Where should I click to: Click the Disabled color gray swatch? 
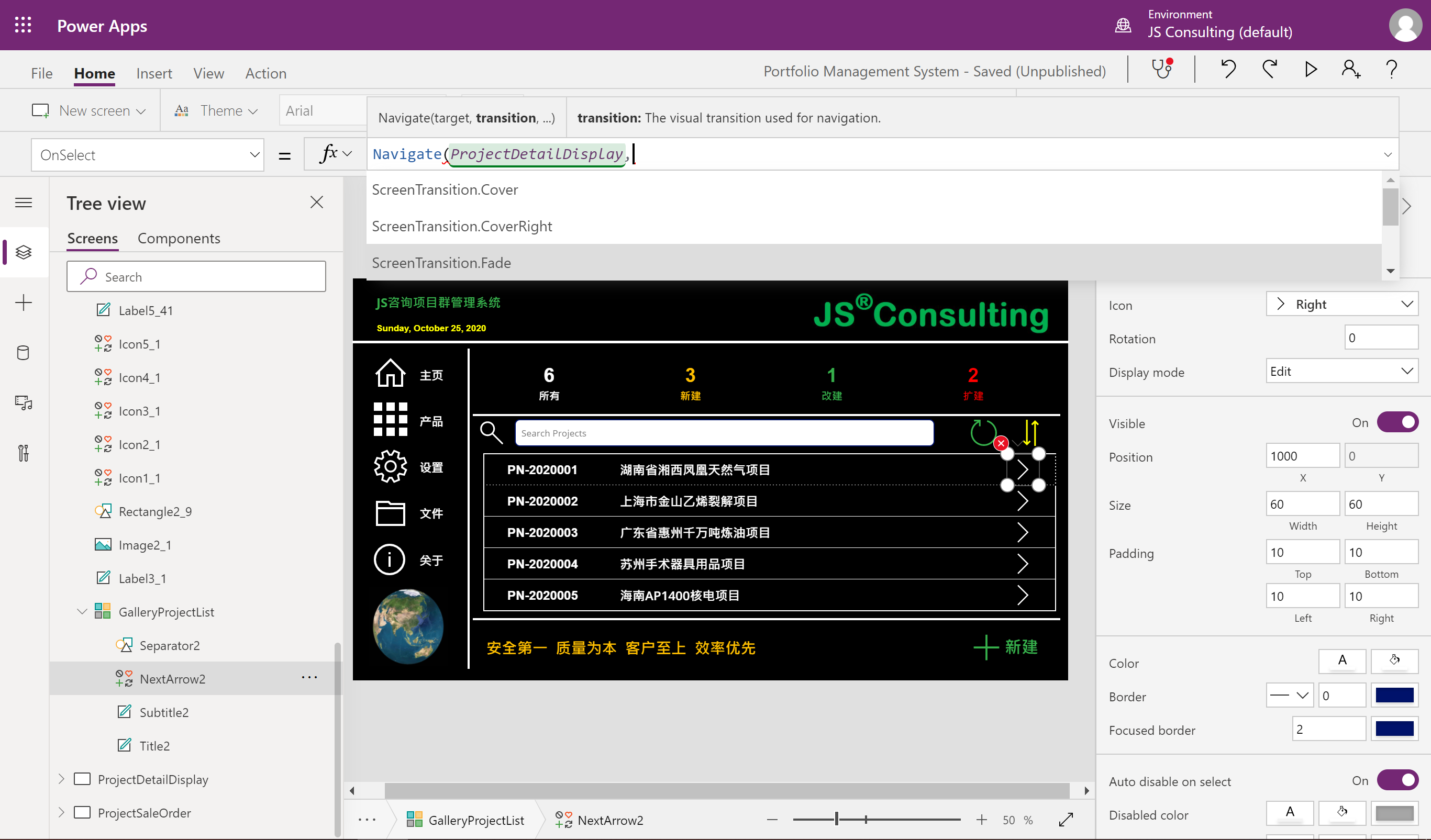point(1394,813)
